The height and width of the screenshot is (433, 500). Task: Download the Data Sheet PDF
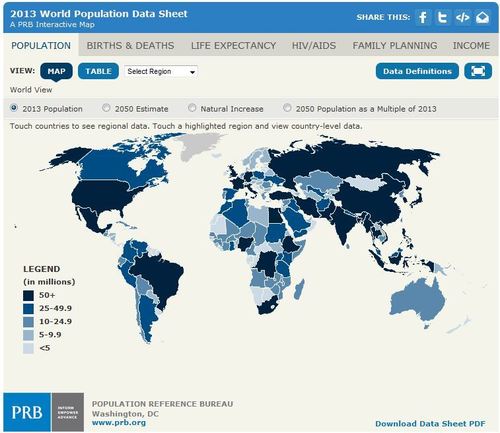(430, 424)
